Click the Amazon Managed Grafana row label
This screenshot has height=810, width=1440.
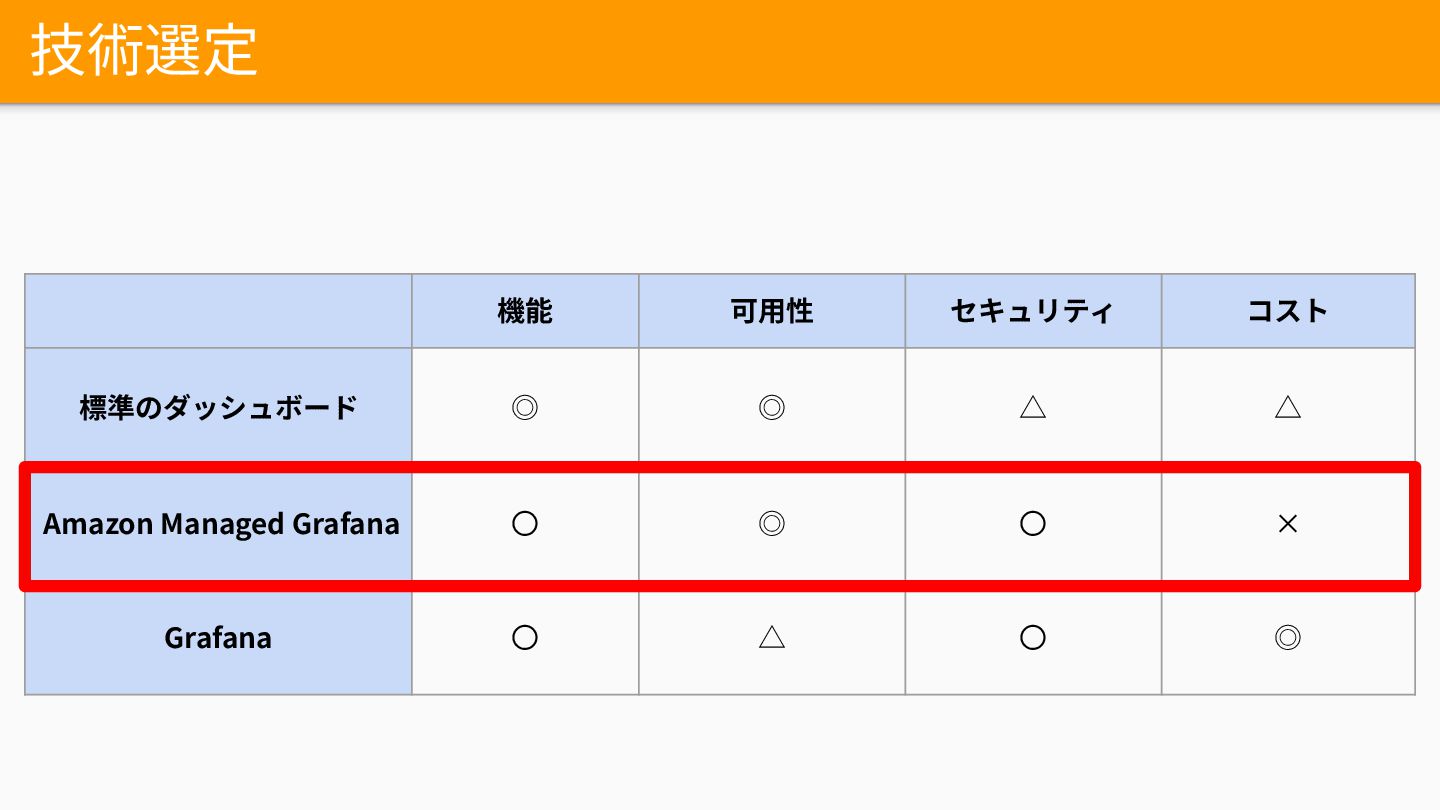pyautogui.click(x=221, y=523)
